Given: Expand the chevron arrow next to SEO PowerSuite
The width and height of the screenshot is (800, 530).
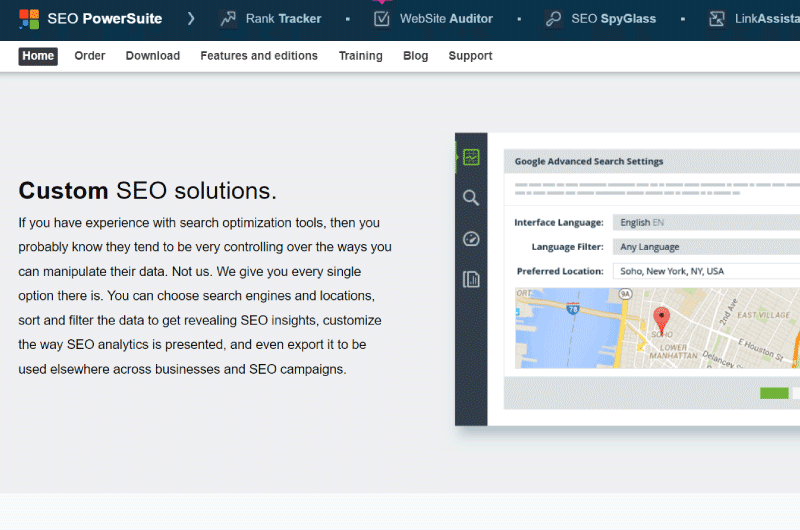Looking at the screenshot, I should point(191,19).
